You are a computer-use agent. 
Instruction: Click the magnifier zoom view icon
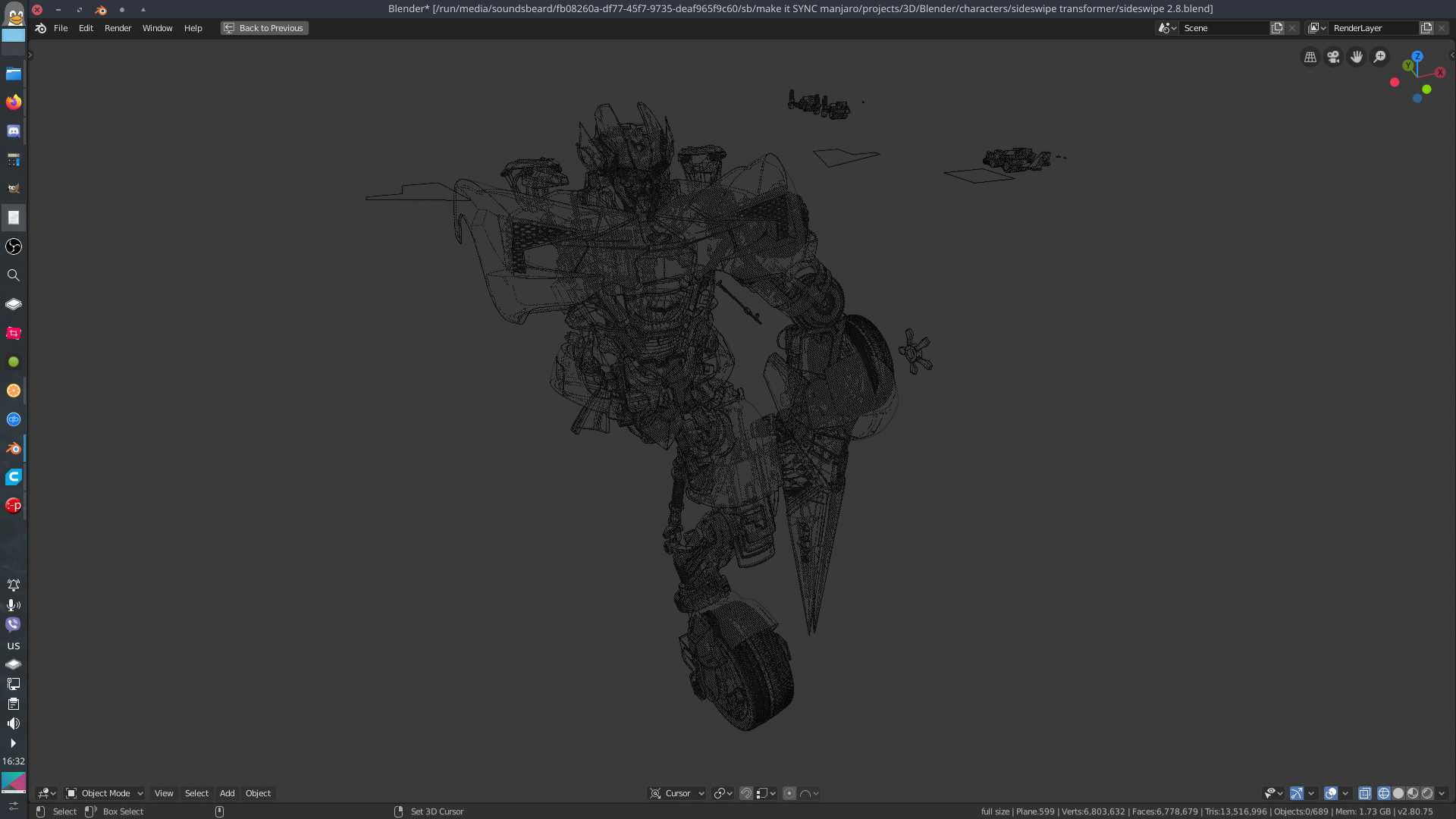pyautogui.click(x=1380, y=57)
